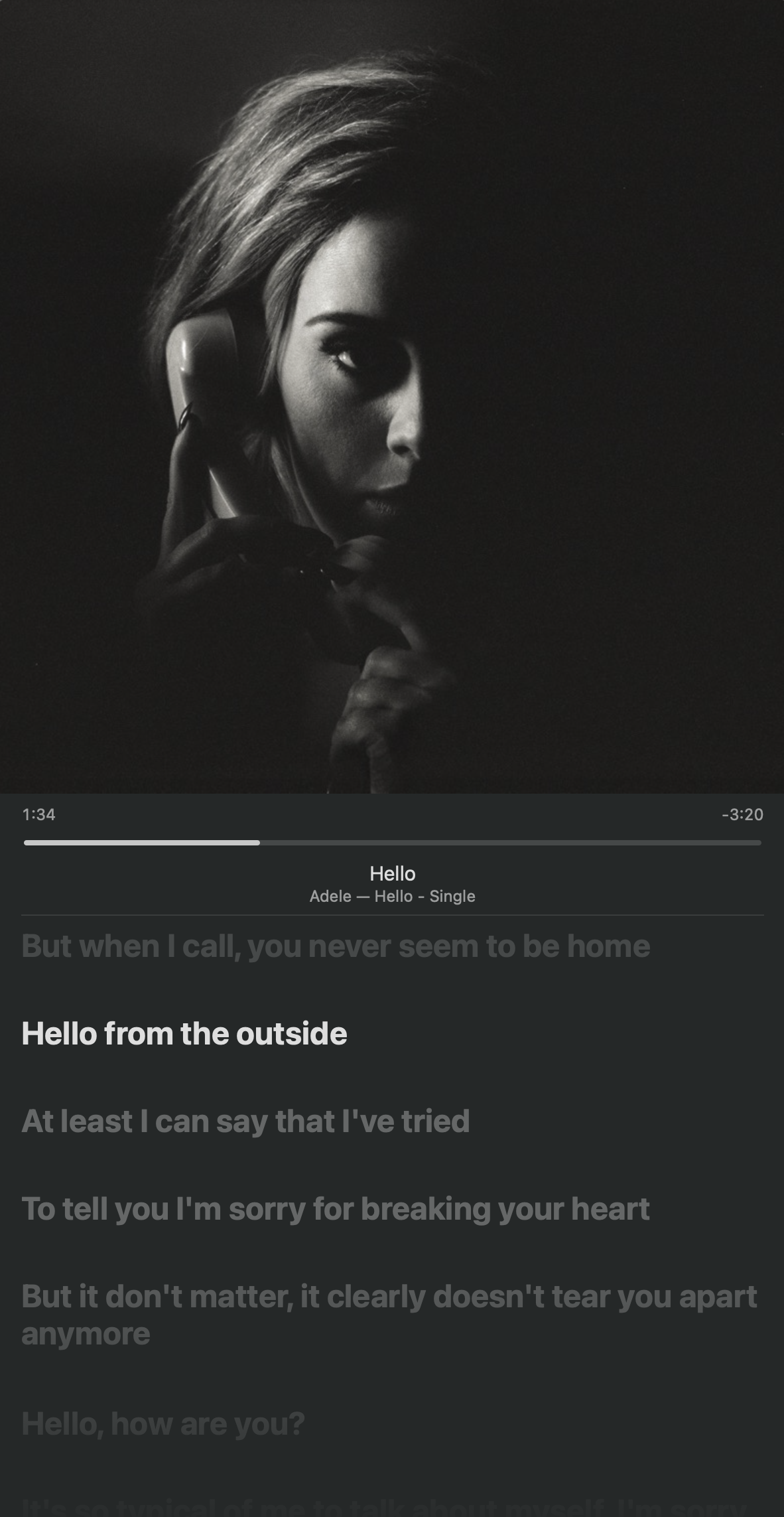The width and height of the screenshot is (784, 1517).
Task: Jump to lyric "At least I can say that I've tried"
Action: [245, 1121]
